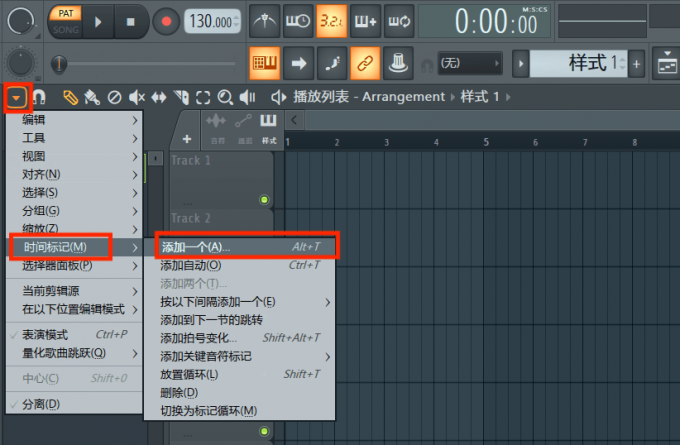Toggle the 分离(D) checked option
The height and width of the screenshot is (445, 680).
[75, 404]
